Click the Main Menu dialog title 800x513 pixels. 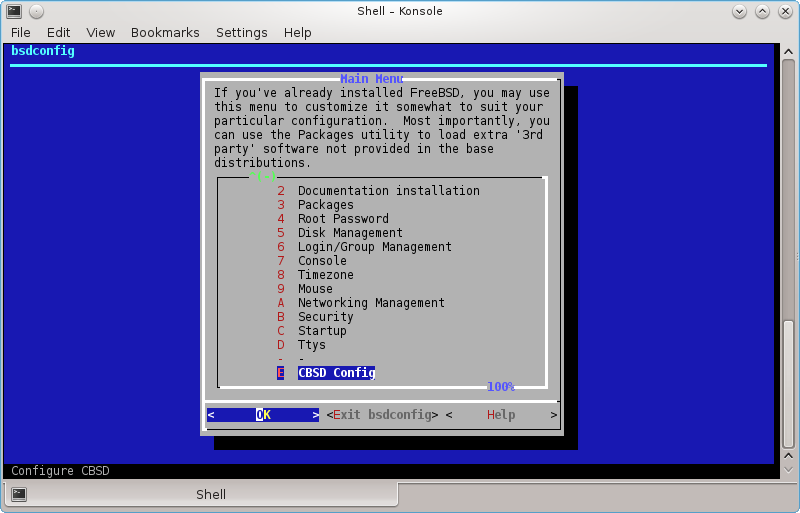click(371, 79)
